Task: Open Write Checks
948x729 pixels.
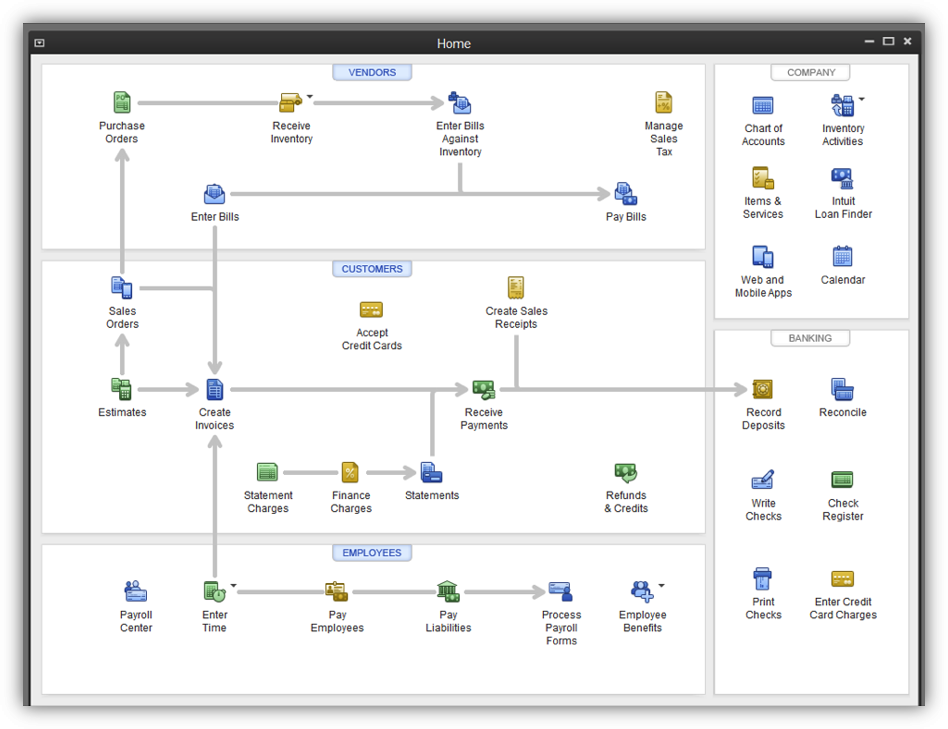Action: click(x=763, y=480)
